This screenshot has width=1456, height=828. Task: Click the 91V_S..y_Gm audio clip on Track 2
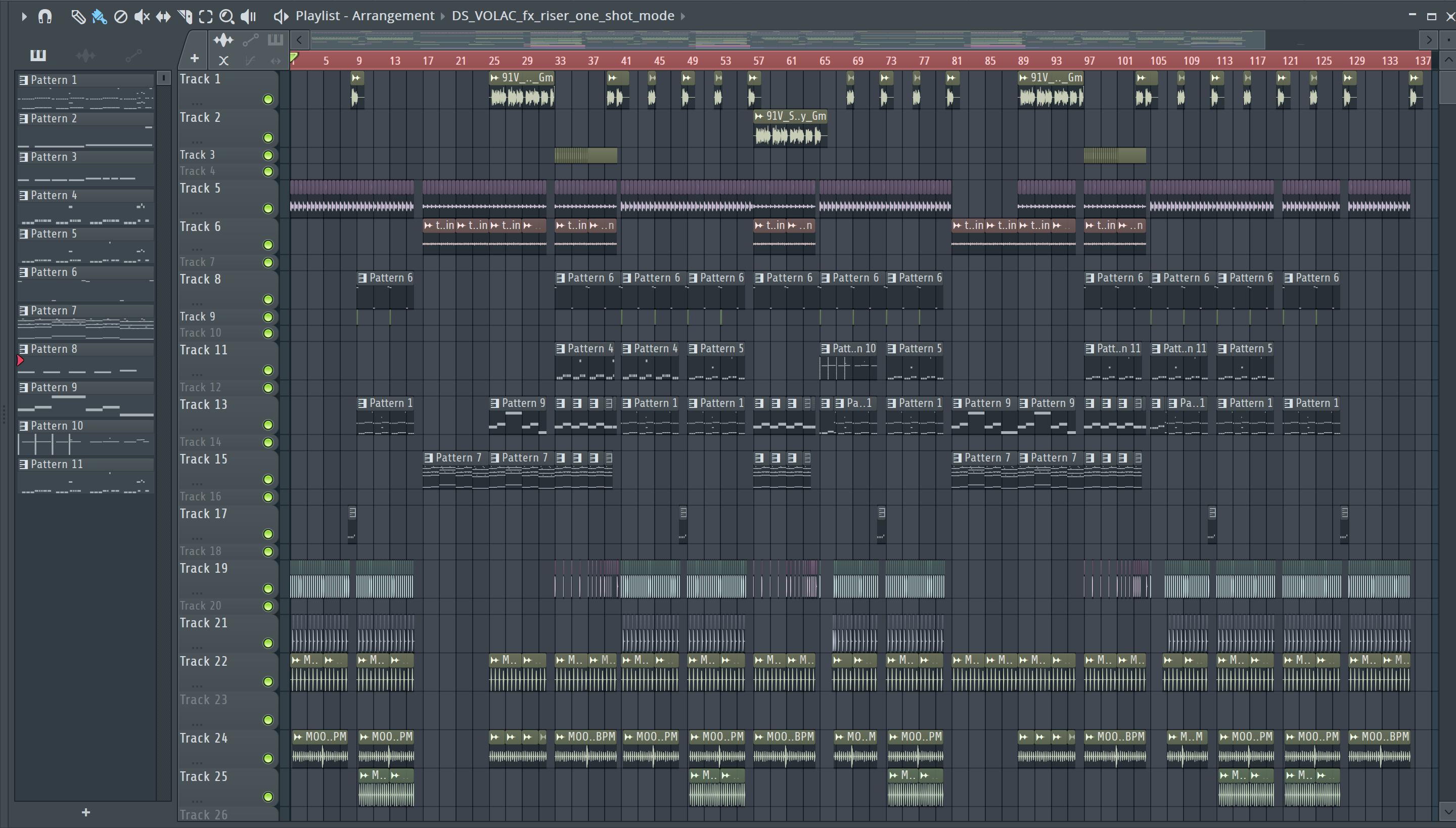(790, 128)
